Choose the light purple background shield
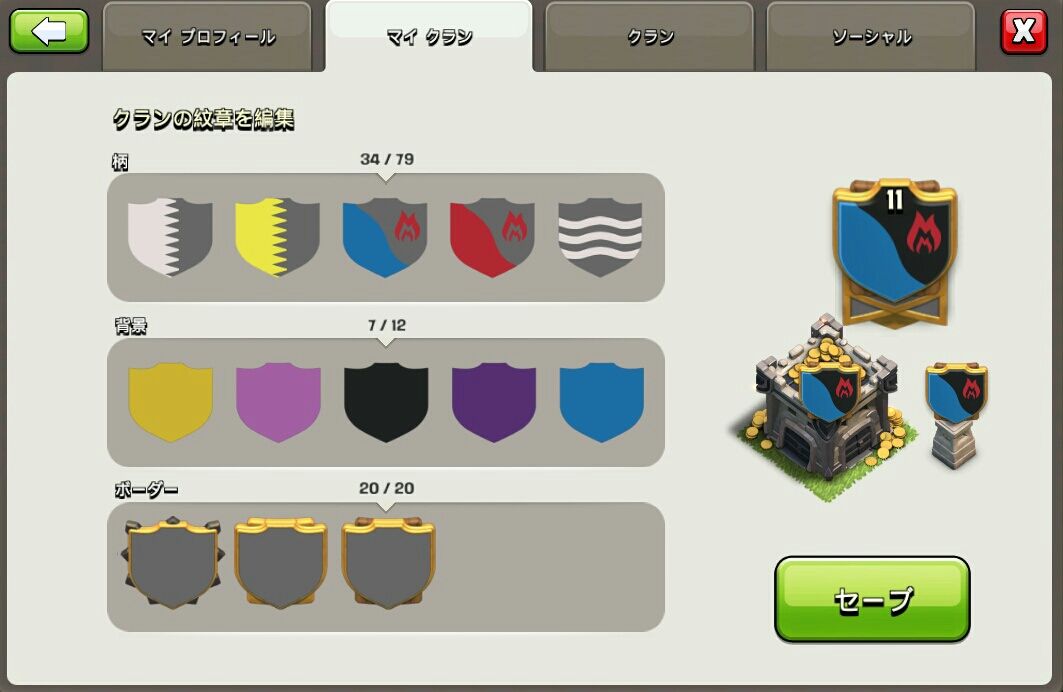The width and height of the screenshot is (1063, 692). pos(278,403)
